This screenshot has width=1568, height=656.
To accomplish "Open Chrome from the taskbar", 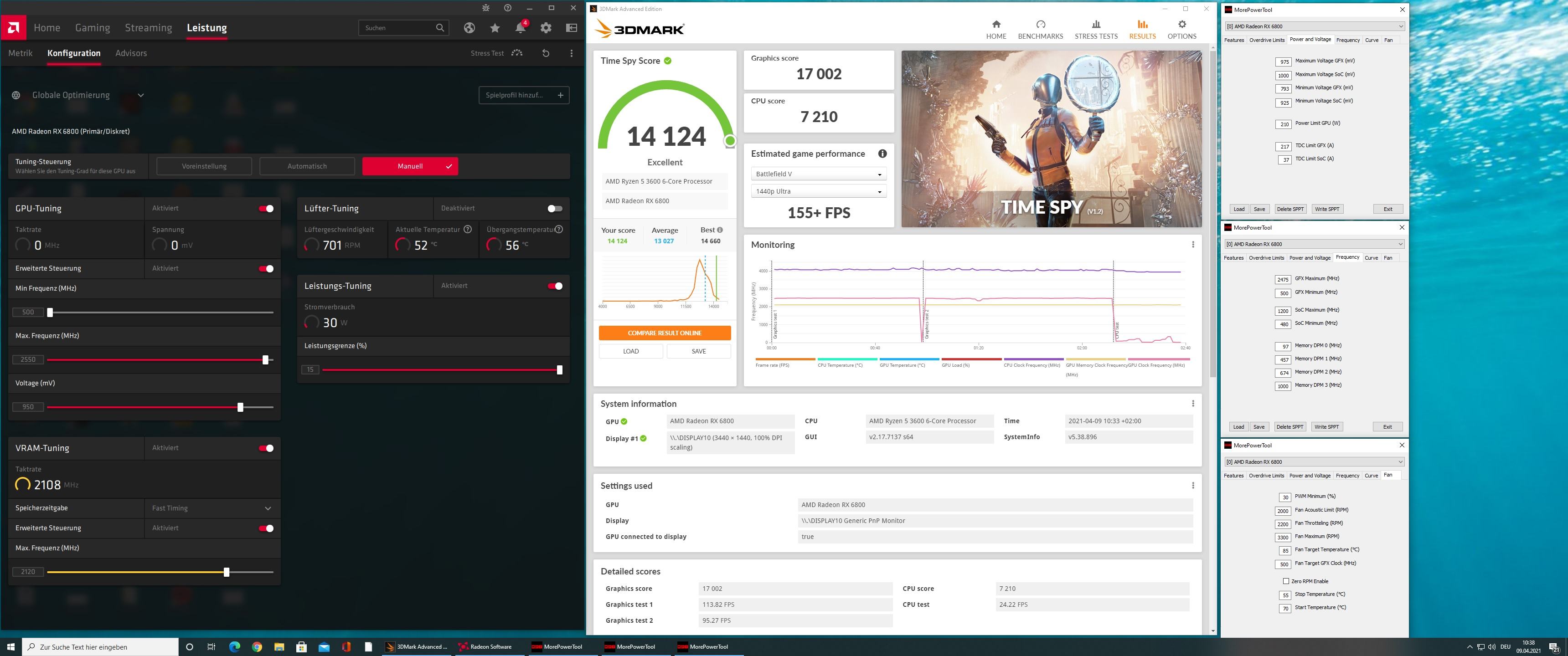I will tap(257, 647).
